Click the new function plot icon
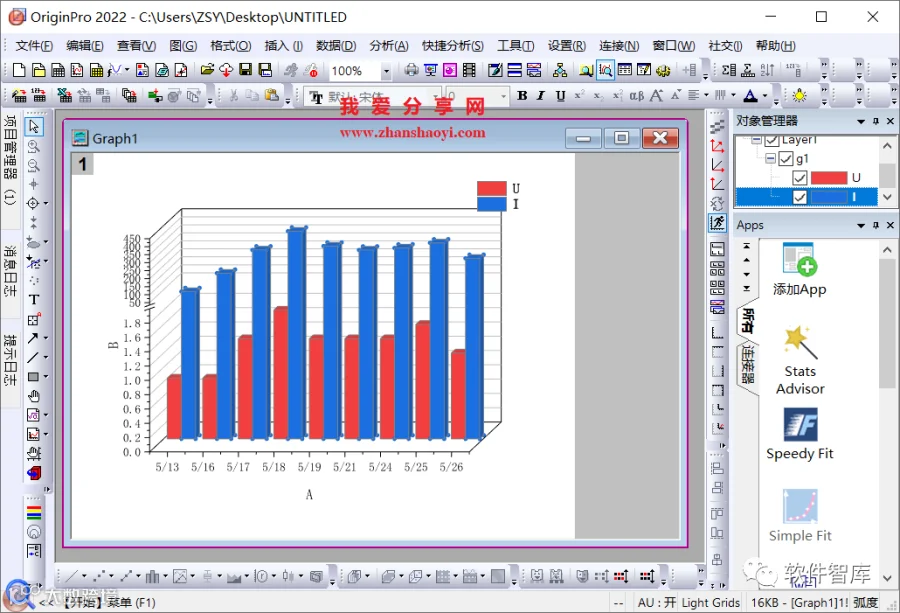Image resolution: width=900 pixels, height=613 pixels. [x=115, y=70]
